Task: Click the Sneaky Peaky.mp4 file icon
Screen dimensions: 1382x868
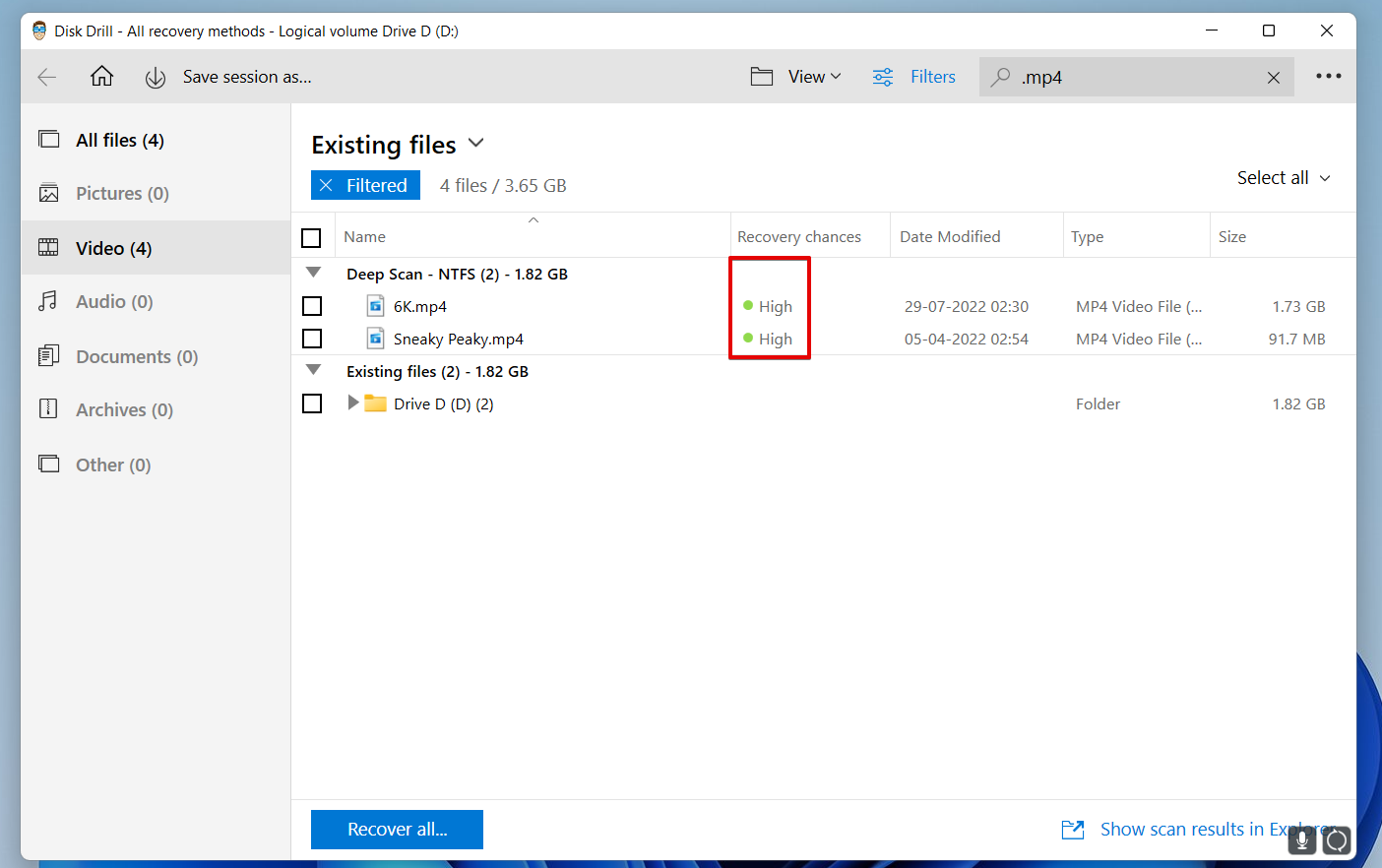Action: [376, 339]
